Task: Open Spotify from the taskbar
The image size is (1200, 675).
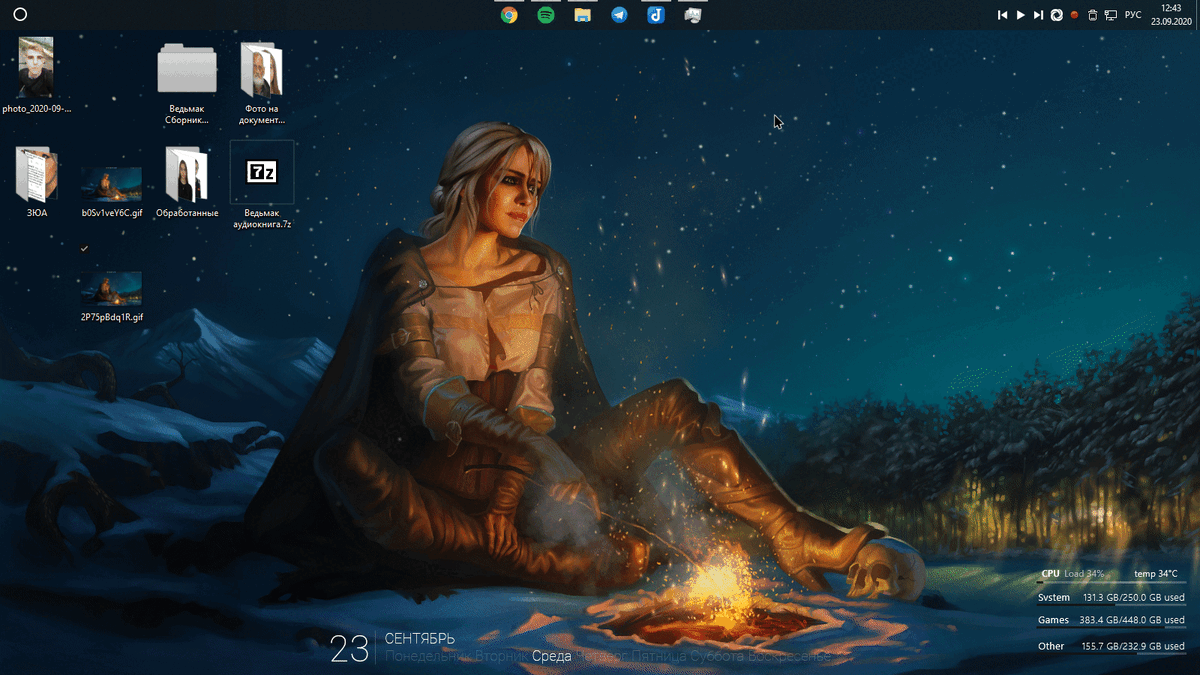Action: point(546,15)
